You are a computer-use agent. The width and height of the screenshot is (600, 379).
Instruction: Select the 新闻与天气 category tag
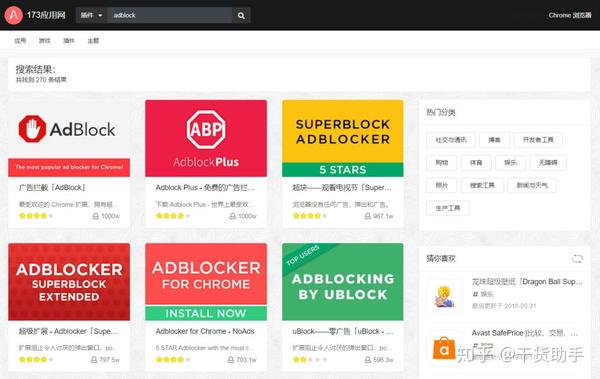point(532,185)
